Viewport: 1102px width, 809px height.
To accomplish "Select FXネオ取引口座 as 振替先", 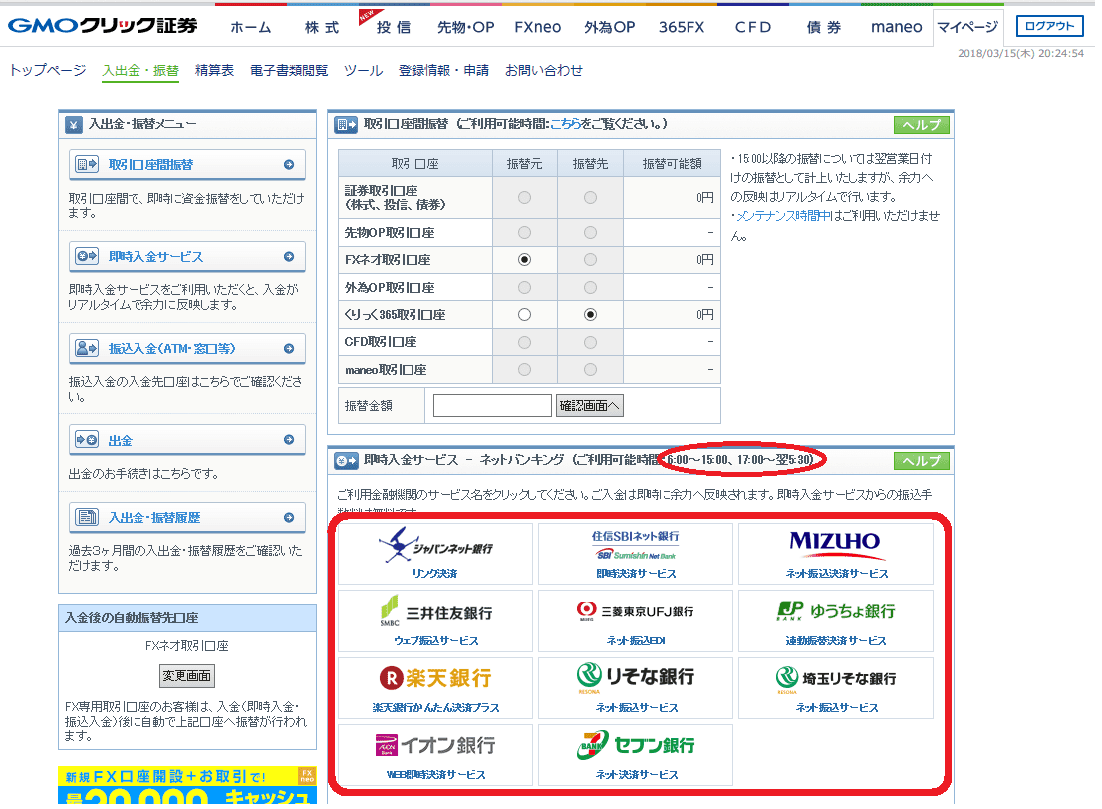I will [x=590, y=259].
